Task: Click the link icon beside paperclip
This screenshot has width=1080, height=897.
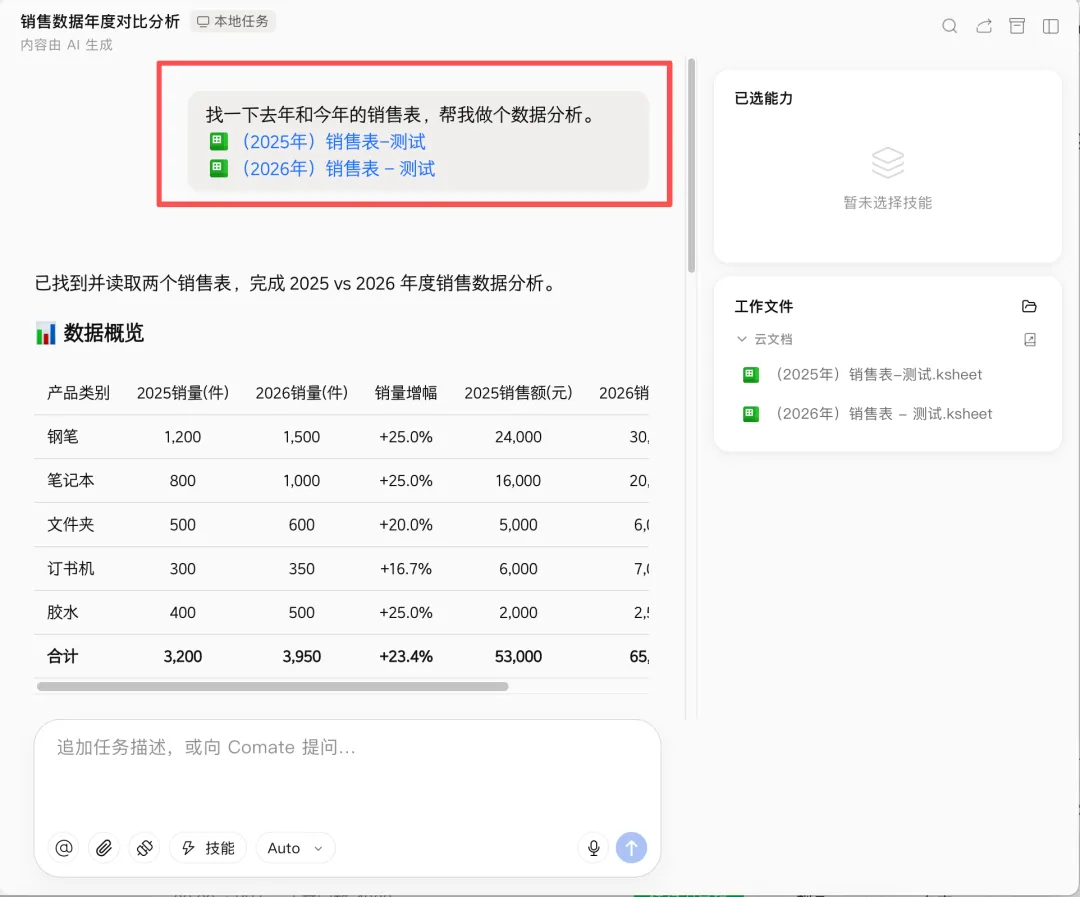Action: pos(144,847)
